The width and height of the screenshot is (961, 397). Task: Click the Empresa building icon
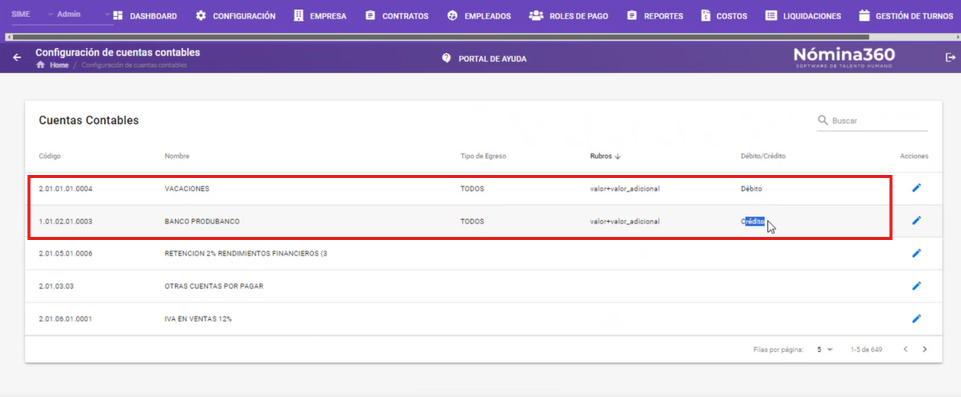(x=298, y=16)
